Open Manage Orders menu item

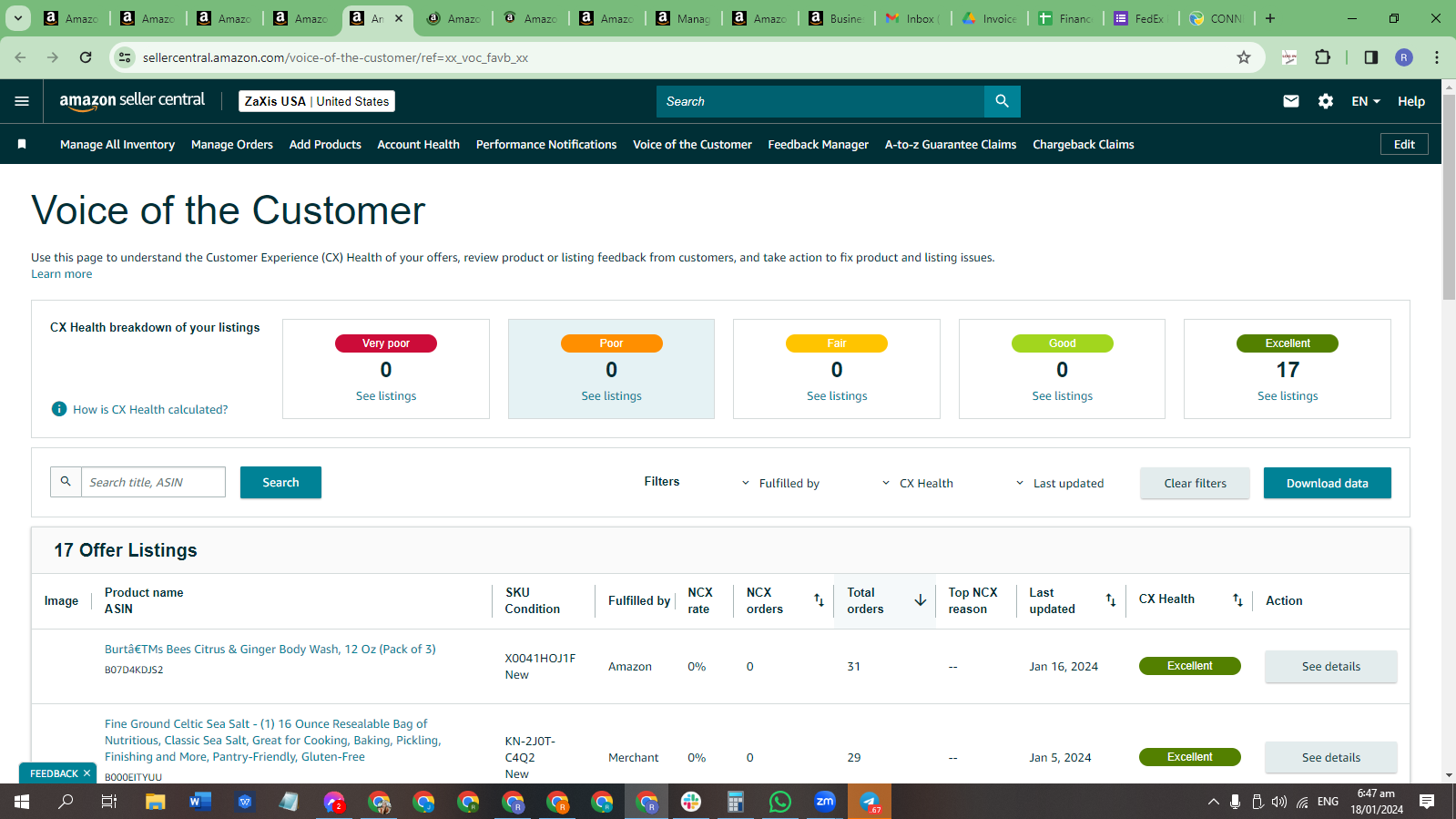coord(232,144)
